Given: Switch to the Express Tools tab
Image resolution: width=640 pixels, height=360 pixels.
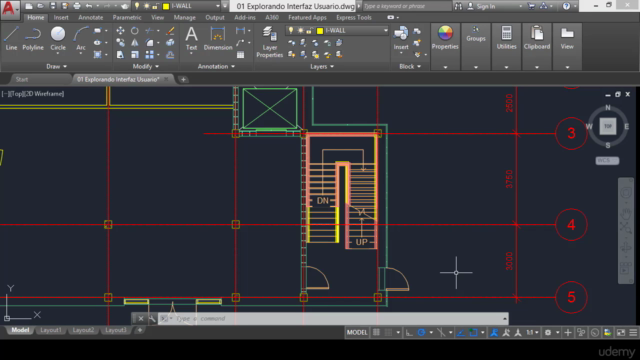Looking at the screenshot, I should 354,18.
